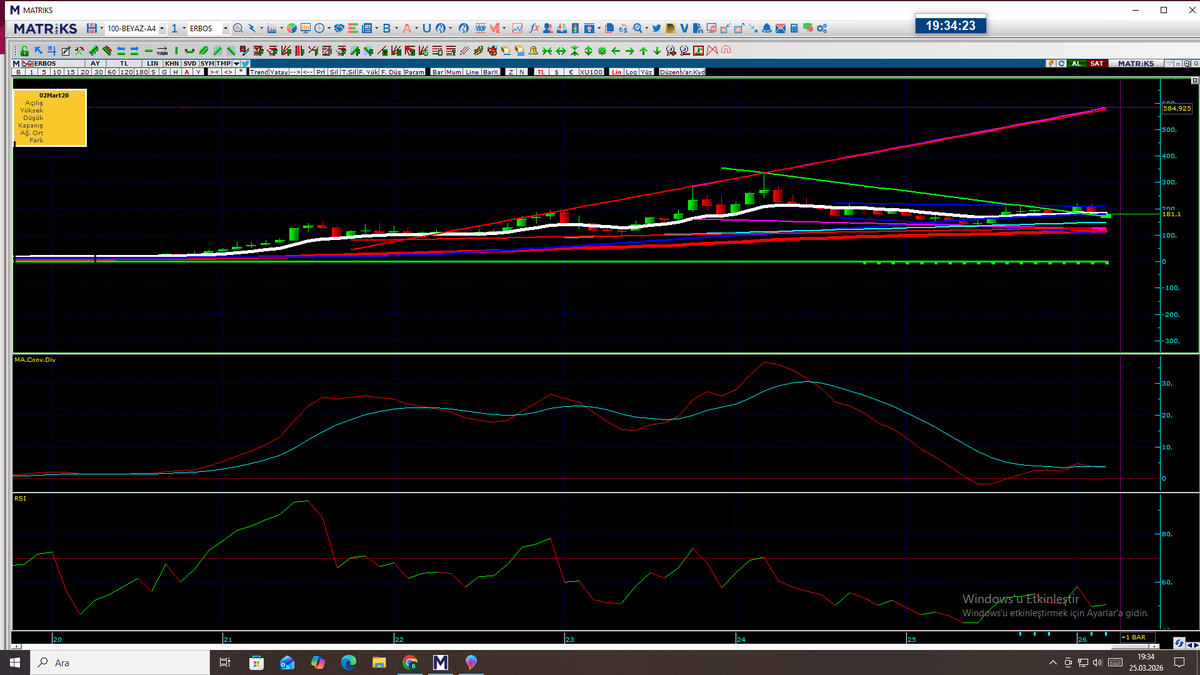Select the TMP tab in chart header

[x=223, y=63]
